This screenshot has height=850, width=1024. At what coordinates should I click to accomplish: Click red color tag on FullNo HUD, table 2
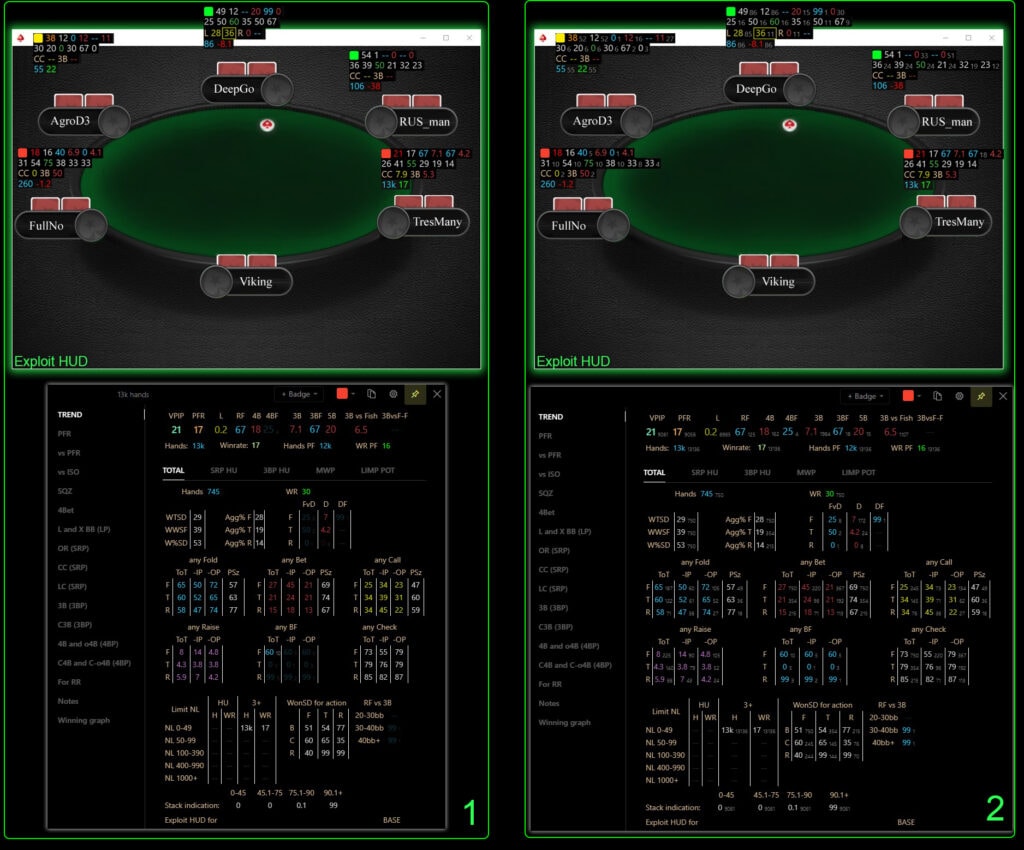[545, 152]
